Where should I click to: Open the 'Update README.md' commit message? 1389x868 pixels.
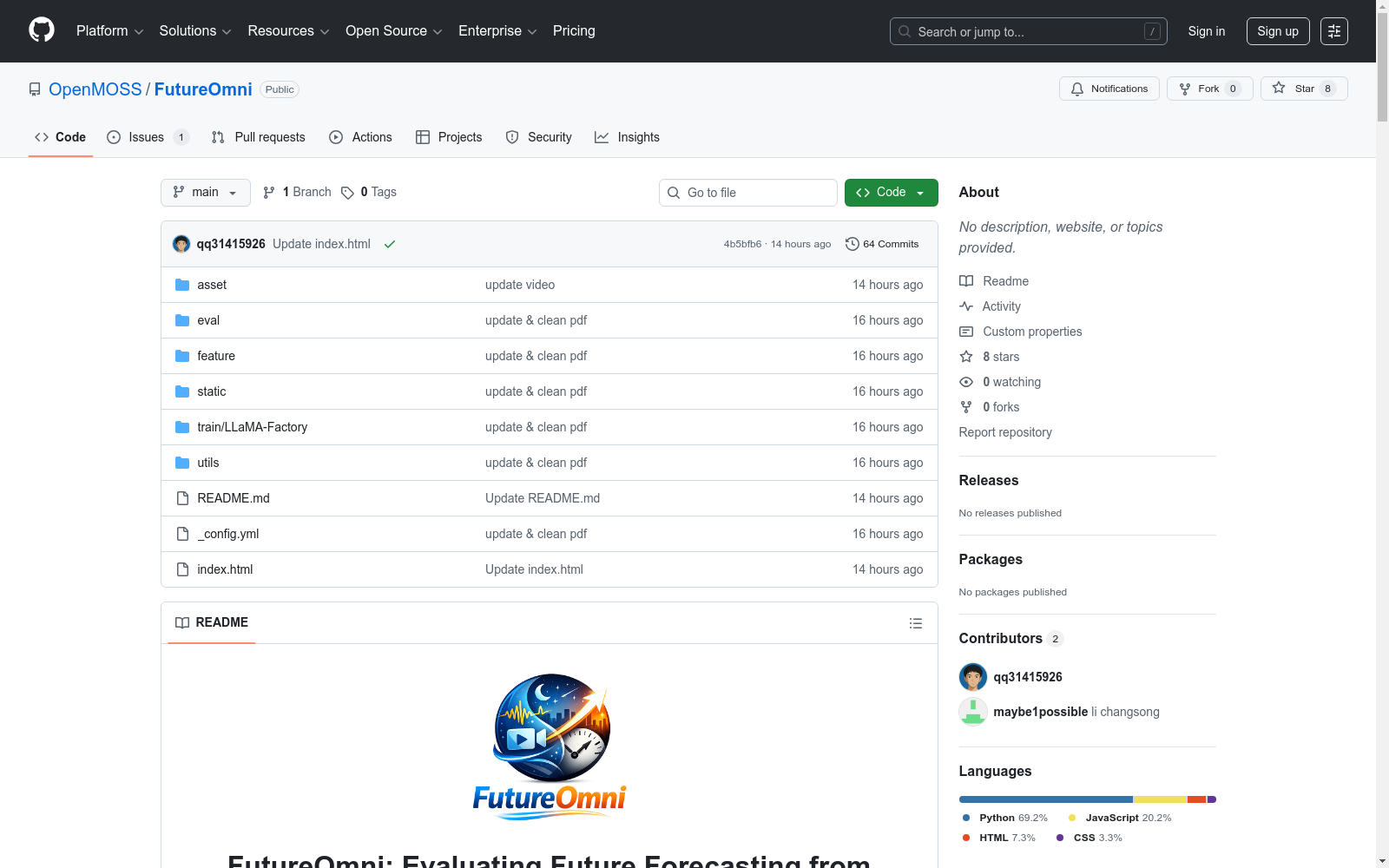543,498
